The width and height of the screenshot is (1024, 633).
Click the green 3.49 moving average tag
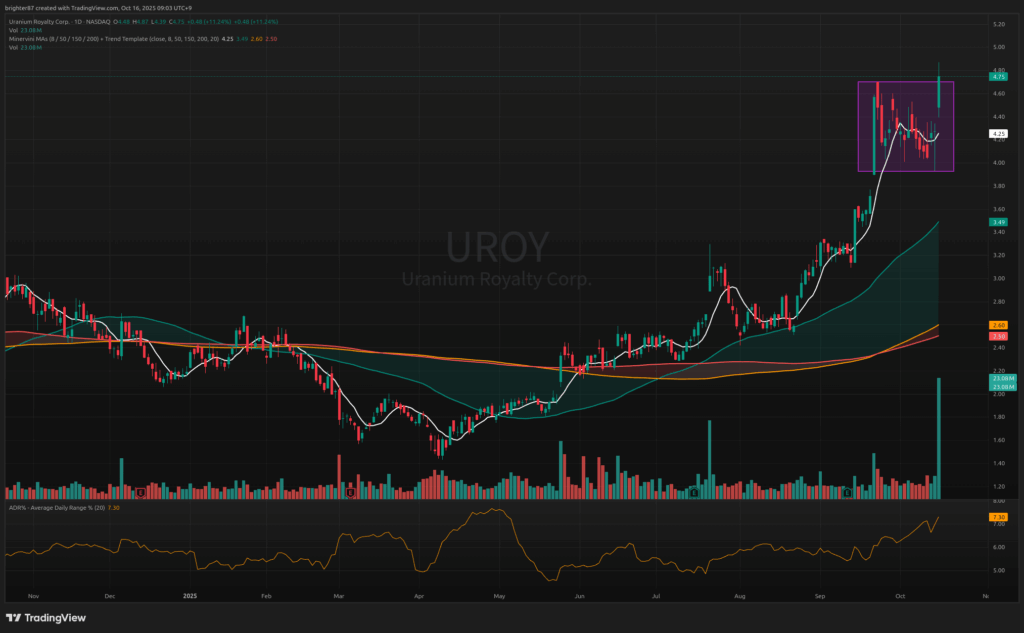click(997, 221)
